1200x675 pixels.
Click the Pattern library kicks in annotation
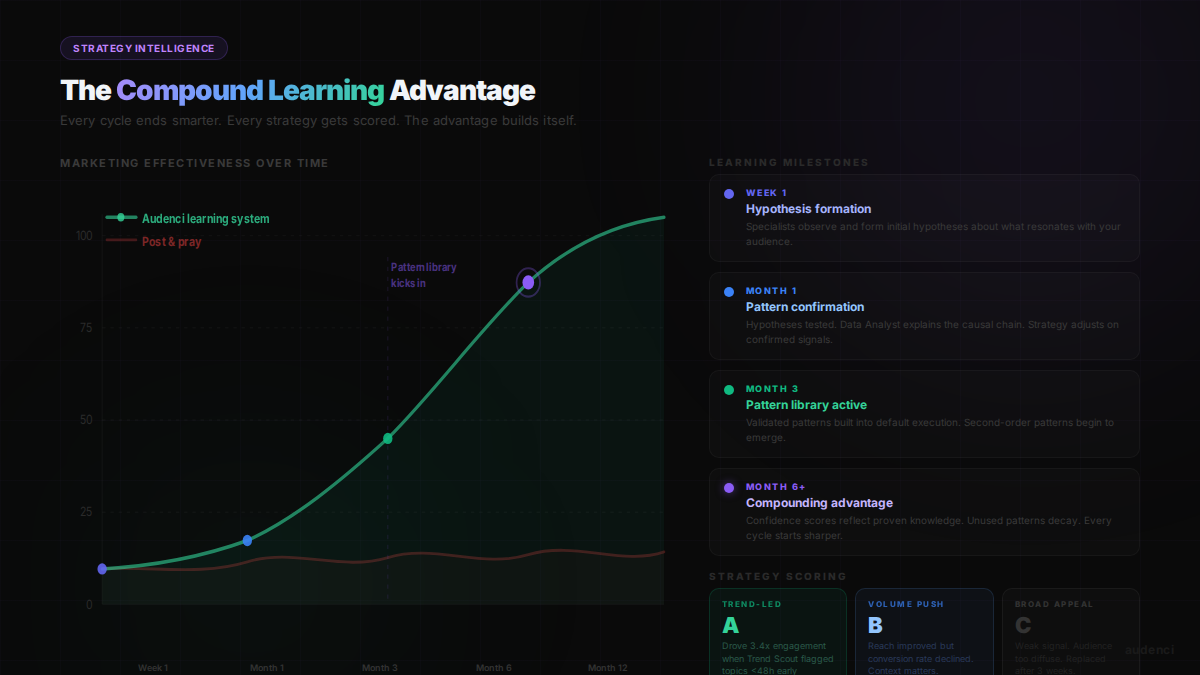coord(422,275)
